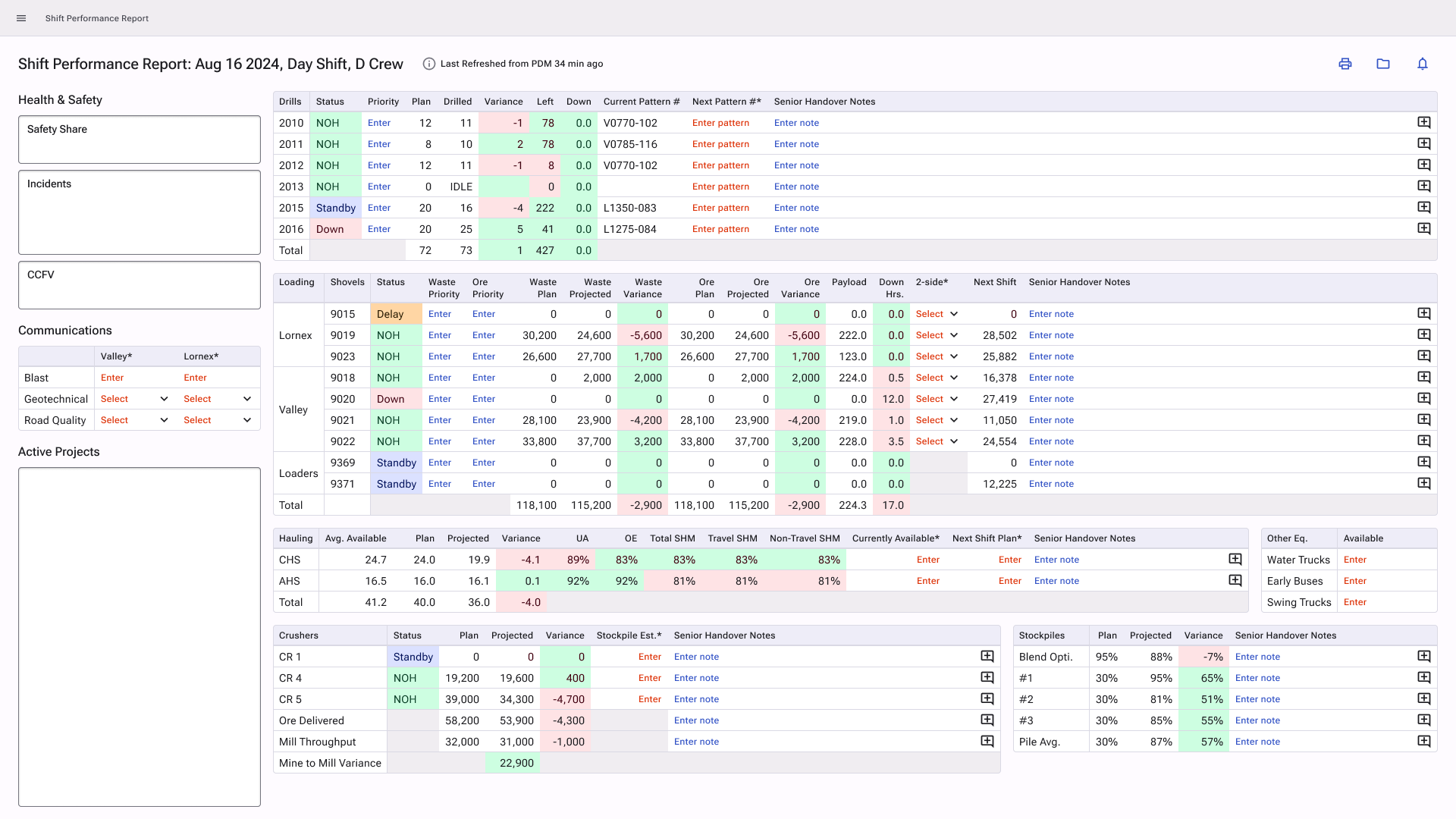This screenshot has height=819, width=1456.
Task: Click the print icon
Action: click(x=1345, y=64)
